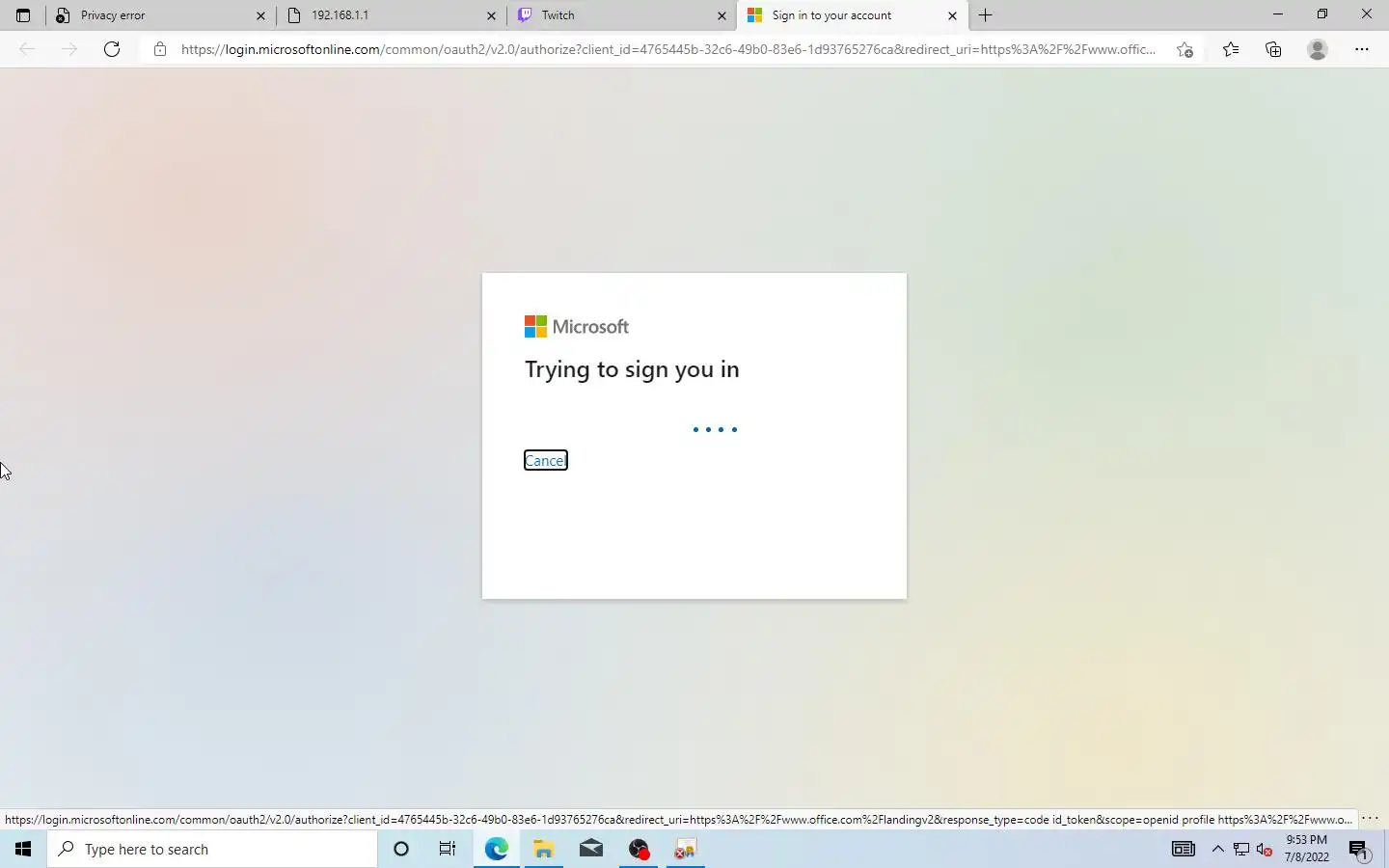Show hidden system tray icons

(x=1218, y=849)
